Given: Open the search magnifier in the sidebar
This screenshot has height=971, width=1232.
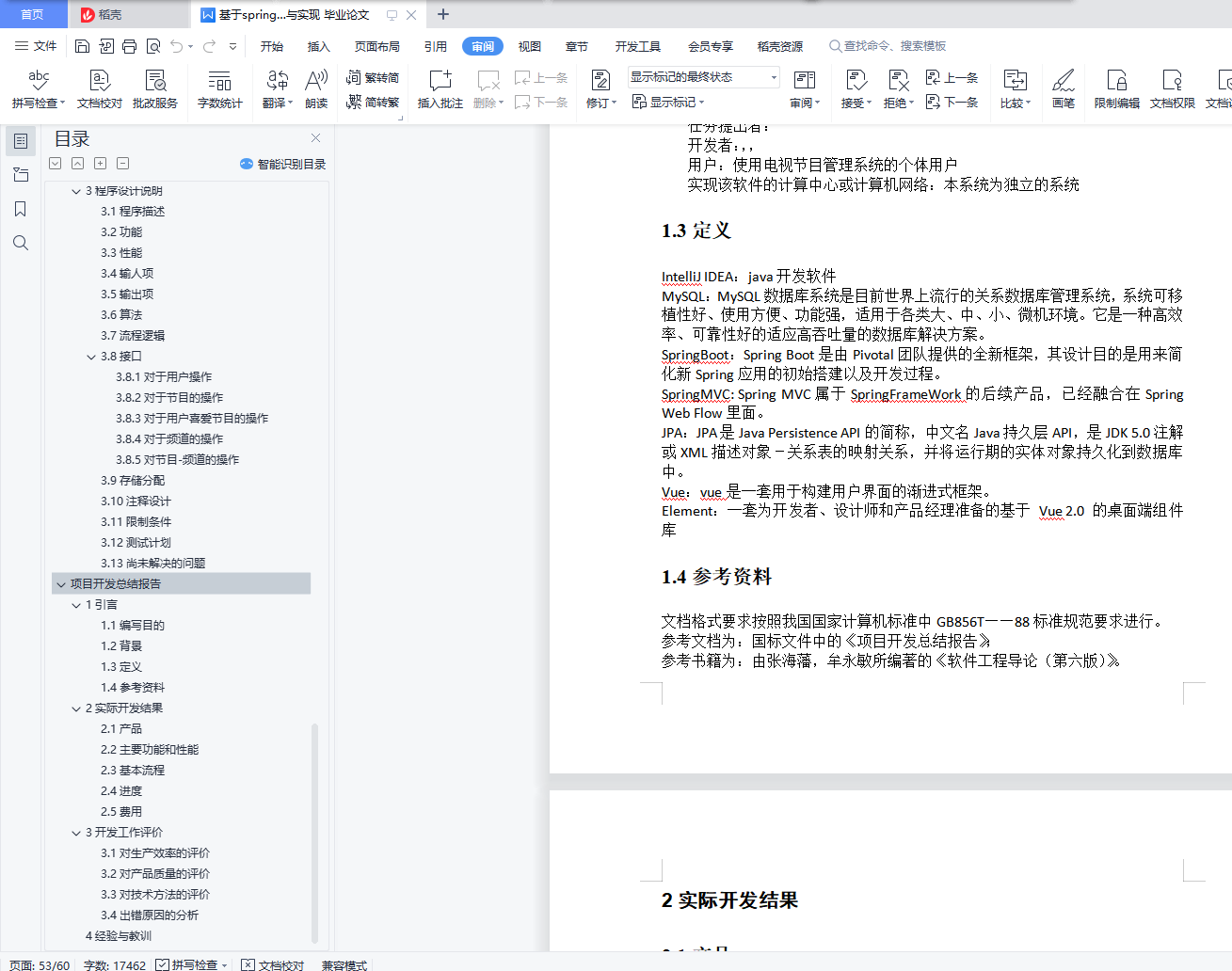Looking at the screenshot, I should [20, 243].
